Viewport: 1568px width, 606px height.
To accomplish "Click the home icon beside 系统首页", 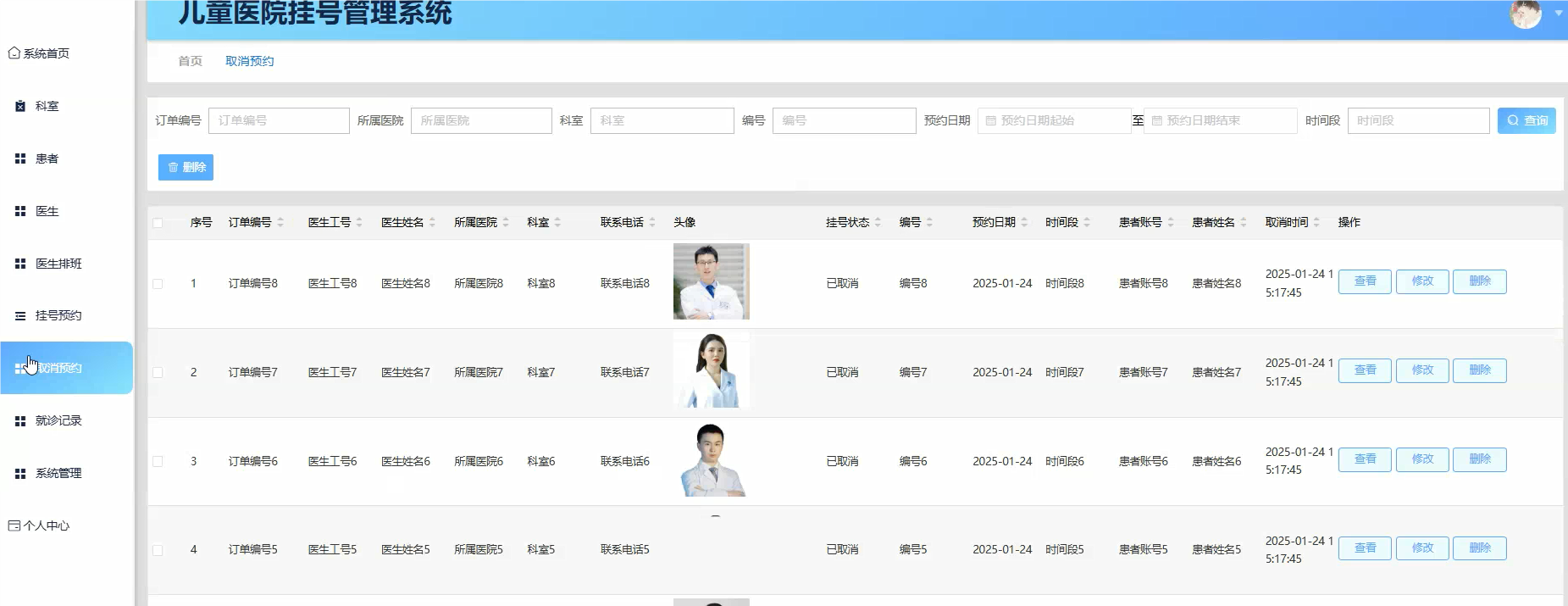I will coord(14,53).
